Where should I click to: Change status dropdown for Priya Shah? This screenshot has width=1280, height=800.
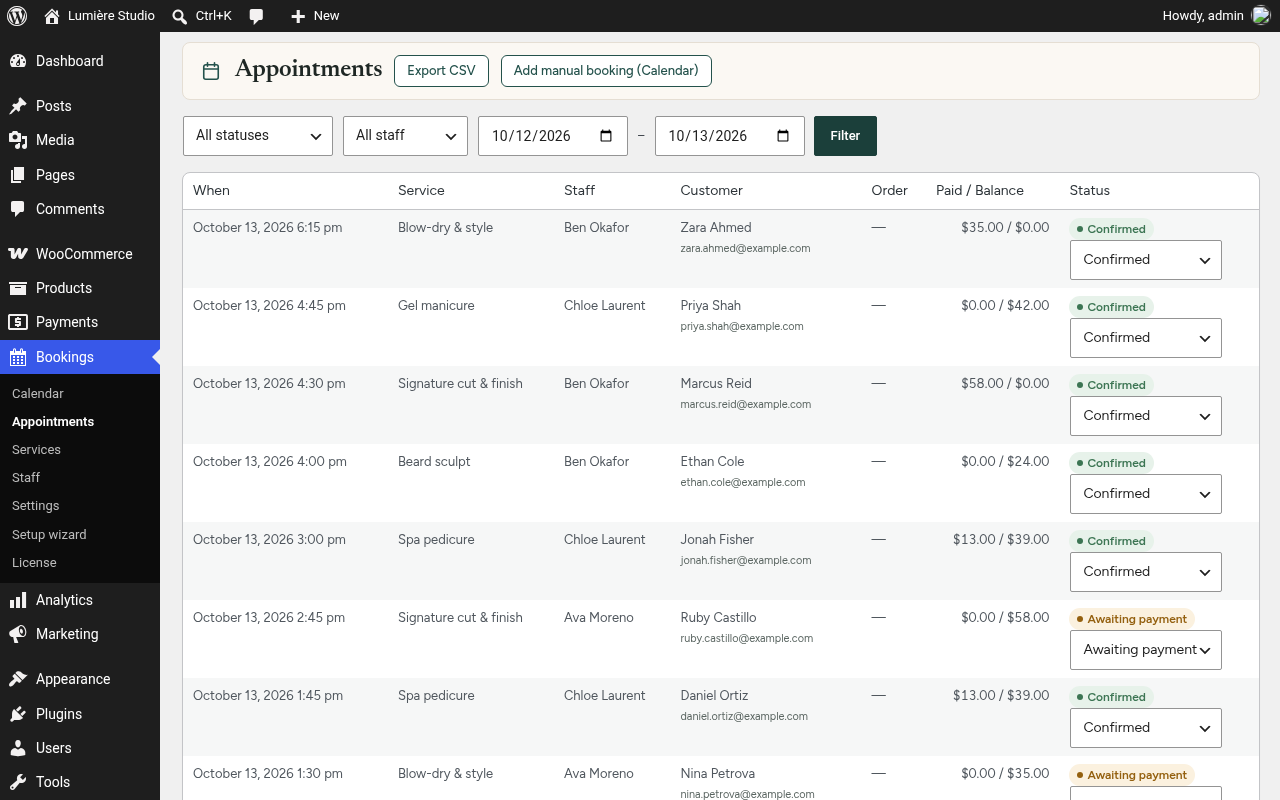1146,338
